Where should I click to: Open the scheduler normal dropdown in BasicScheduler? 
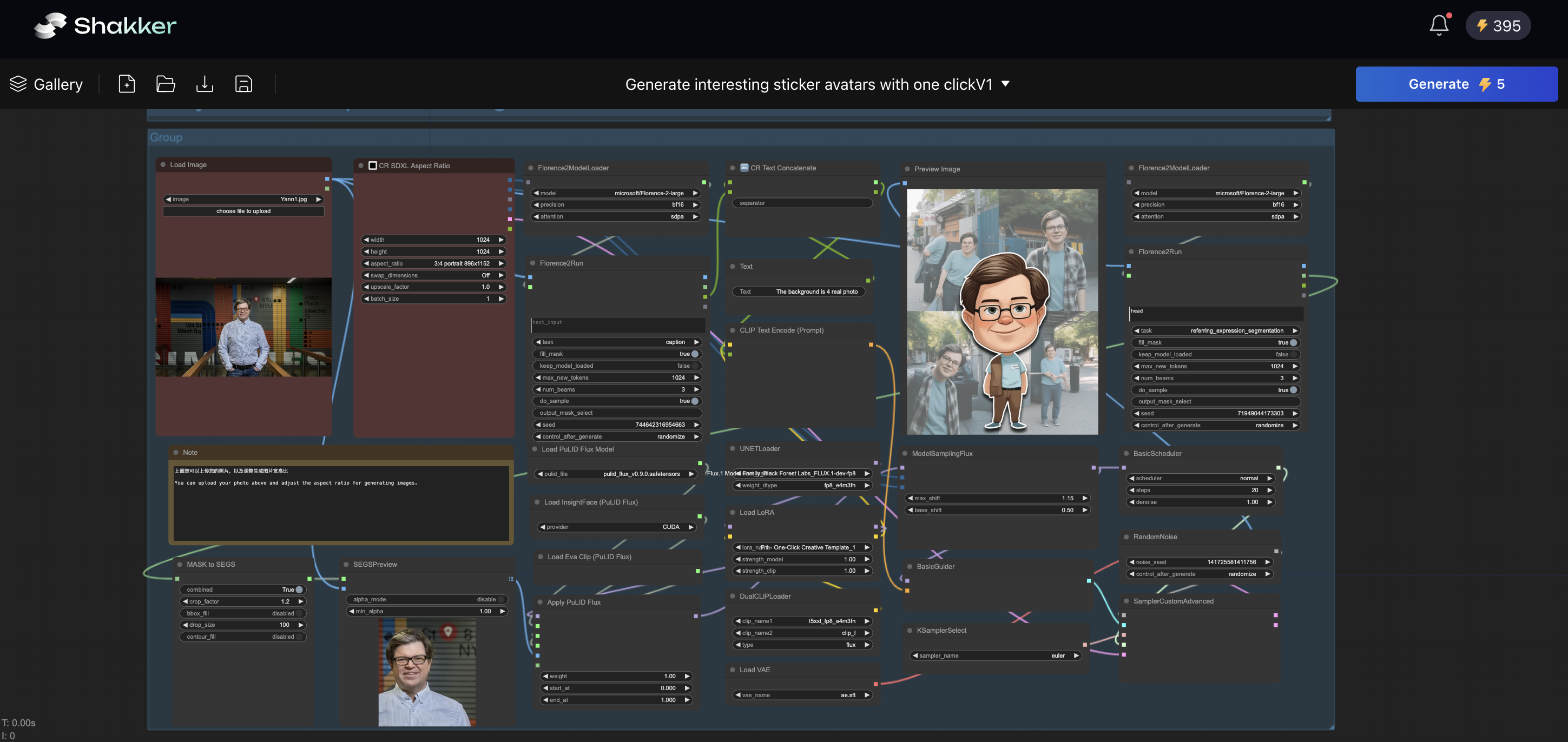pos(1200,478)
